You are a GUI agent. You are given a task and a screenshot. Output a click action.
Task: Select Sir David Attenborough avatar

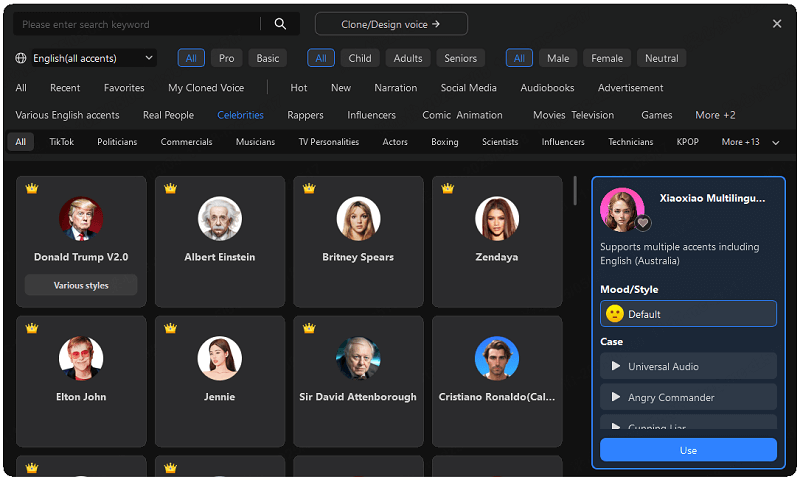click(358, 359)
